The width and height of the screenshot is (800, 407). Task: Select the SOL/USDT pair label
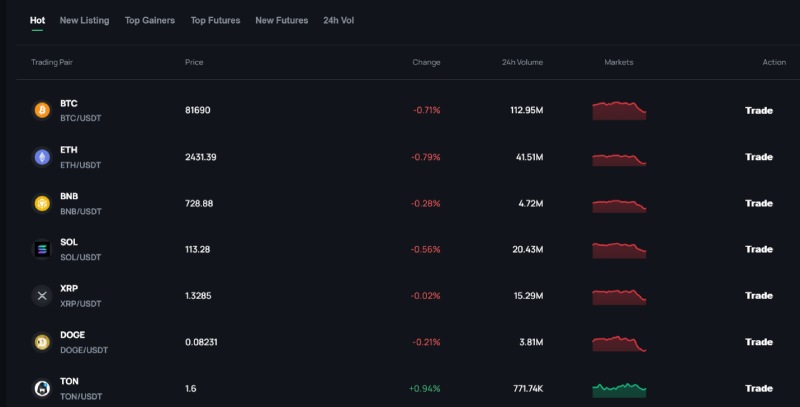click(81, 258)
